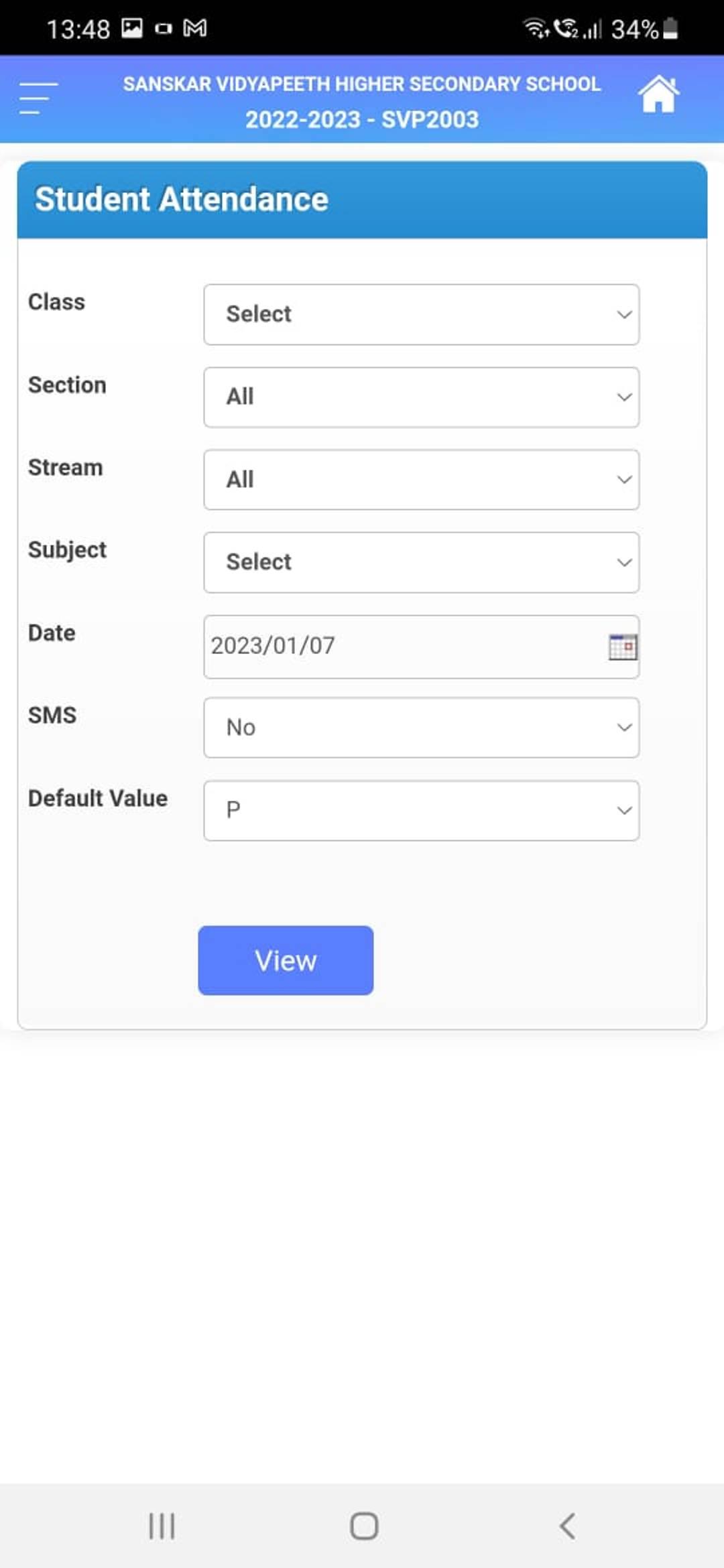Image resolution: width=724 pixels, height=1568 pixels.
Task: Open the hamburger menu icon
Action: [x=38, y=98]
